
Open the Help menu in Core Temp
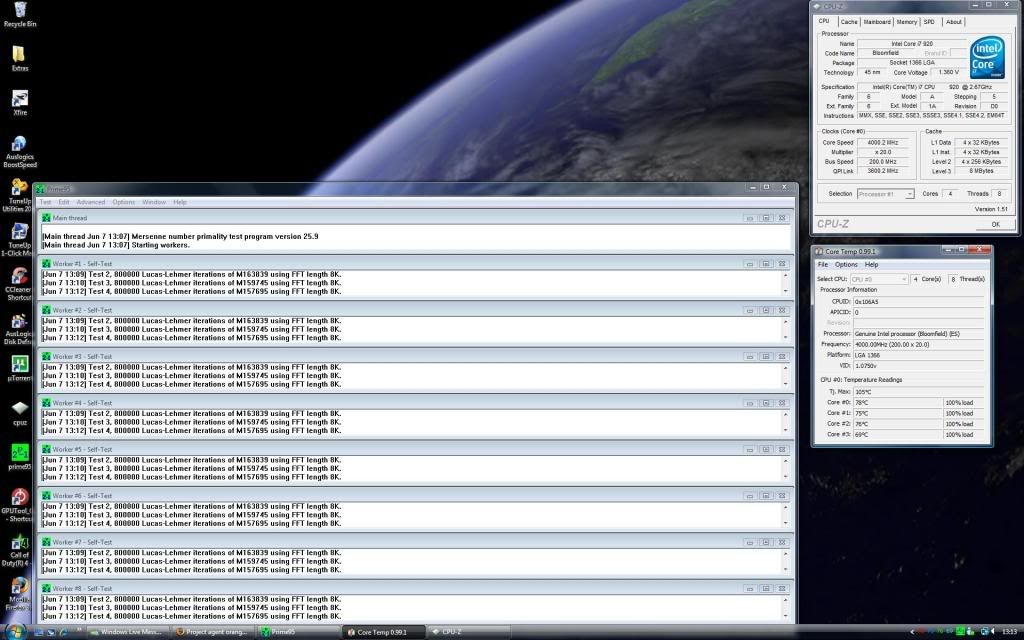coord(872,265)
